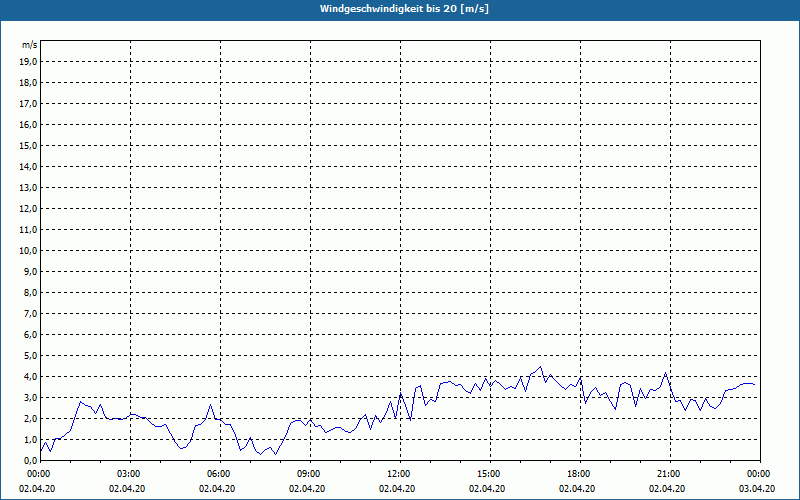The height and width of the screenshot is (500, 800).
Task: Click the curve peak at 21:00
Action: click(x=667, y=374)
